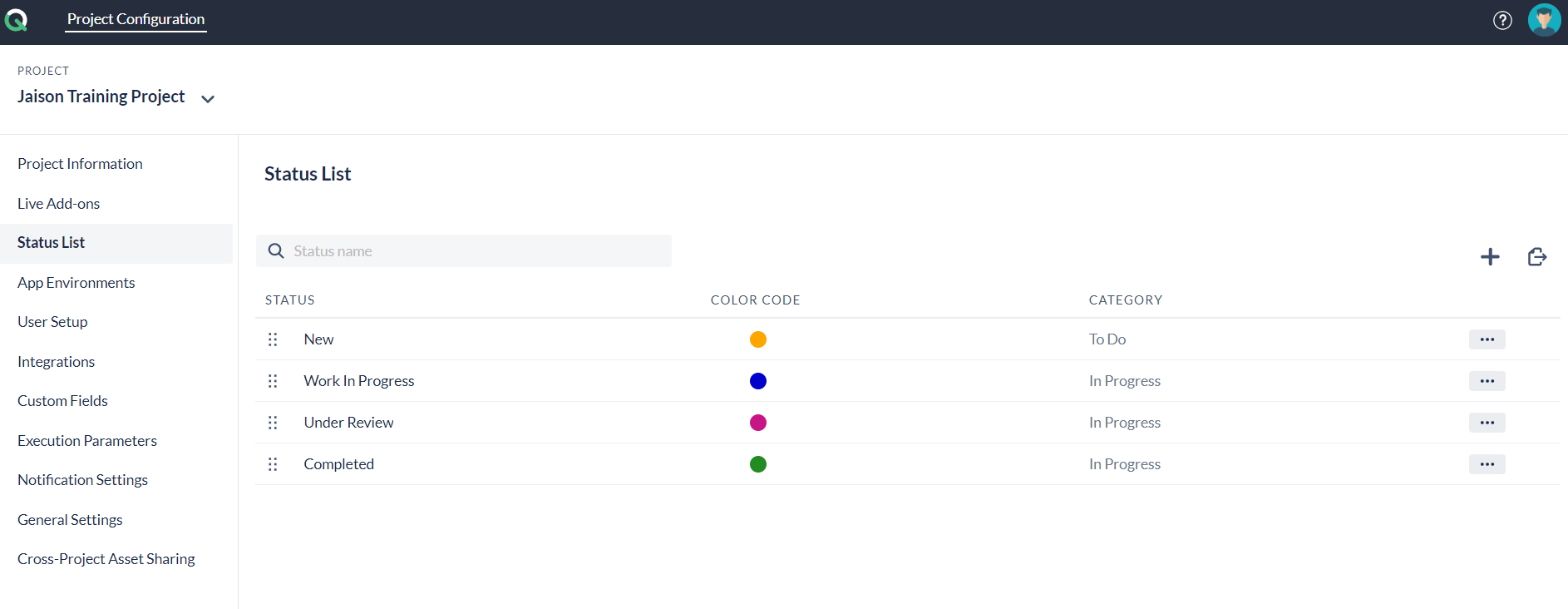Click the search magnifier icon
Image resolution: width=1568 pixels, height=609 pixels.
pos(276,251)
